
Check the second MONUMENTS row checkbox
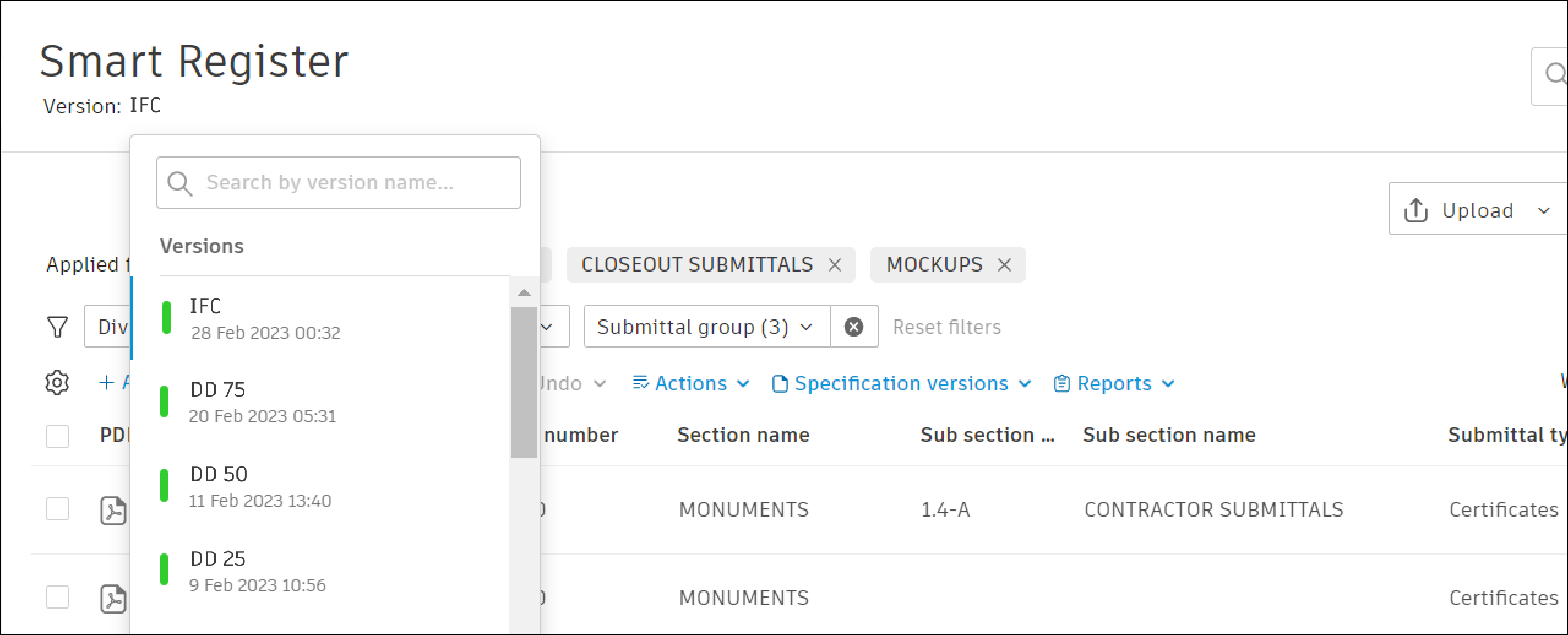[x=58, y=597]
